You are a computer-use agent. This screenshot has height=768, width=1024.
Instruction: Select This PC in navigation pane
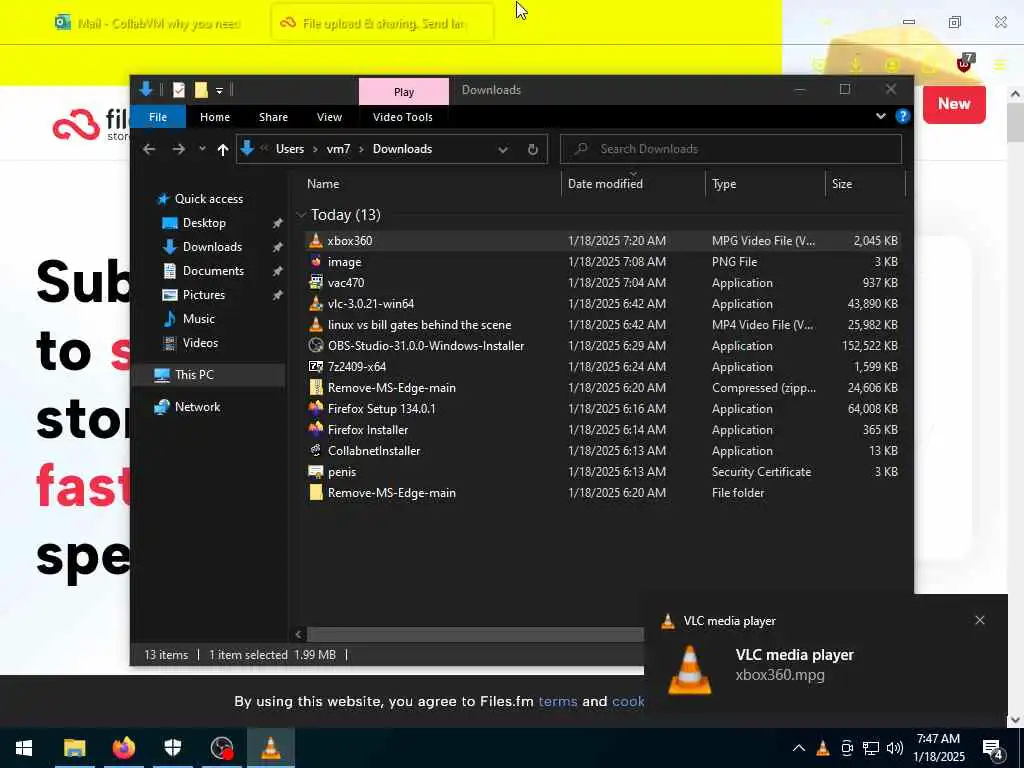pyautogui.click(x=194, y=375)
